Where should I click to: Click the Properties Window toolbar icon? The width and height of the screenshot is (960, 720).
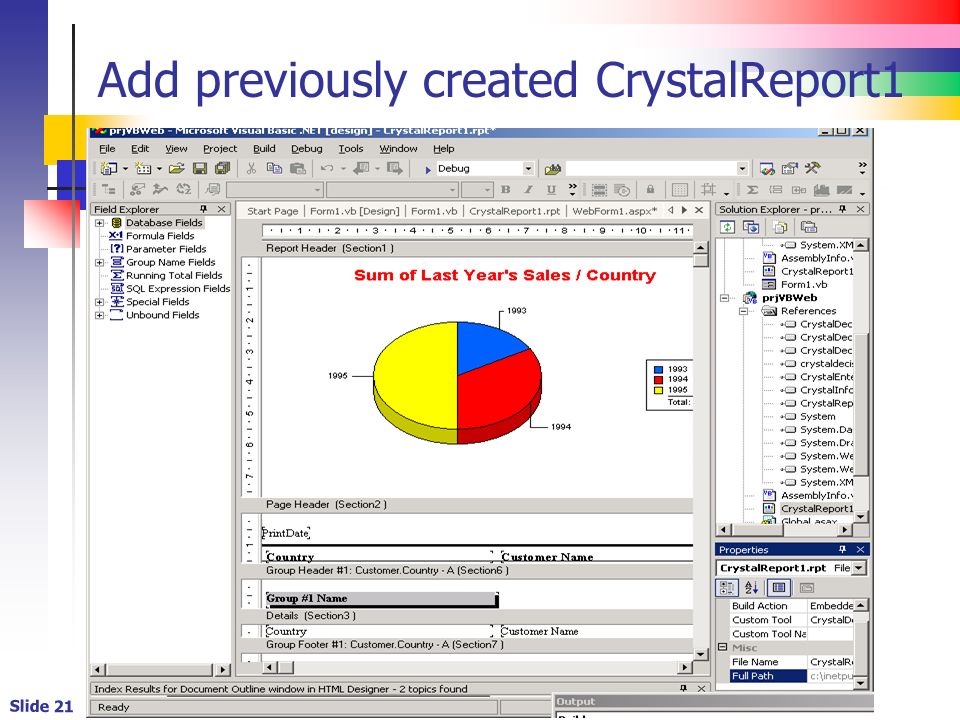point(790,168)
